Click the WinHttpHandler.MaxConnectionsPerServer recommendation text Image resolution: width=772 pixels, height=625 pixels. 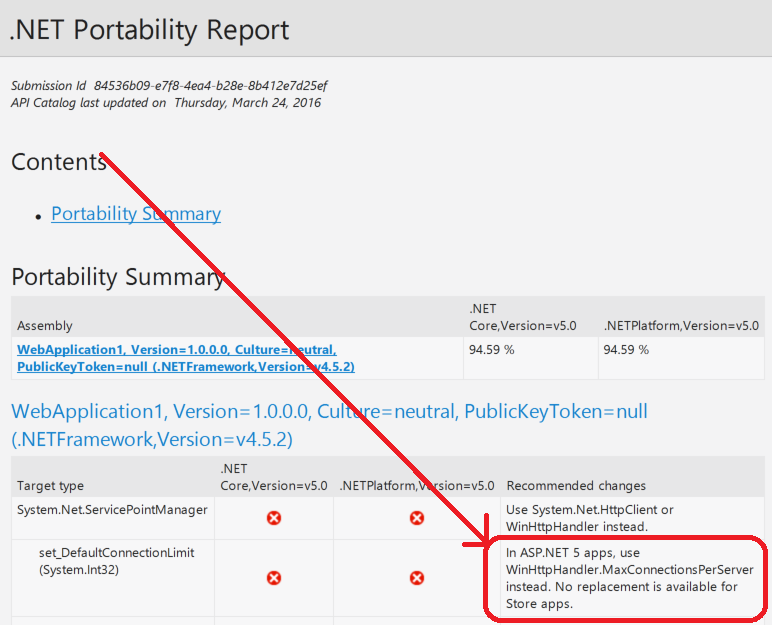click(x=630, y=578)
